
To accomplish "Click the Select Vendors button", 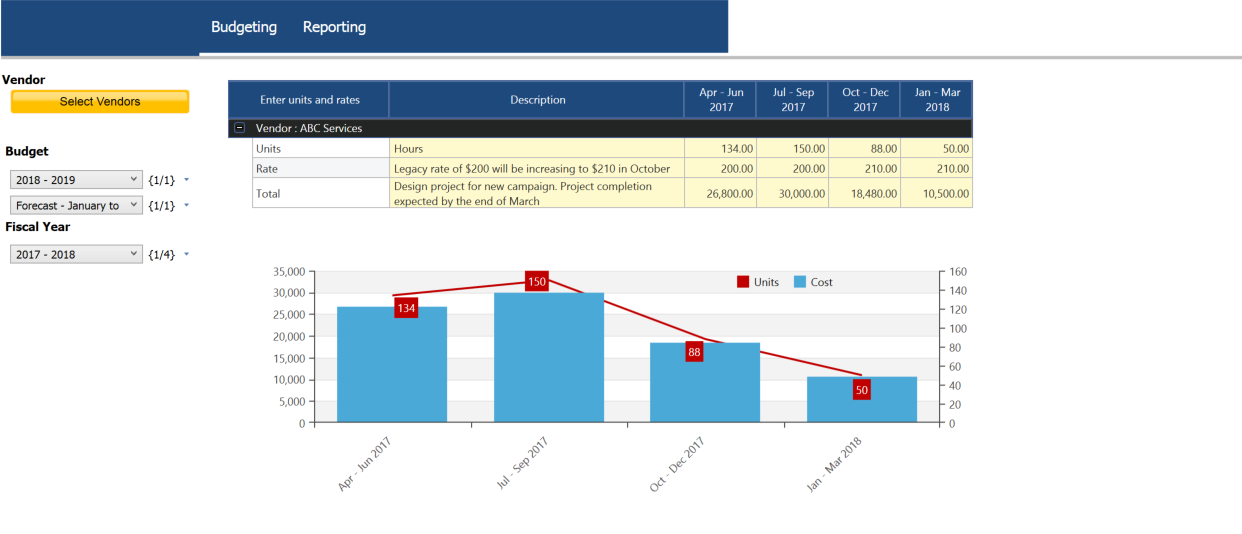I will coord(100,101).
